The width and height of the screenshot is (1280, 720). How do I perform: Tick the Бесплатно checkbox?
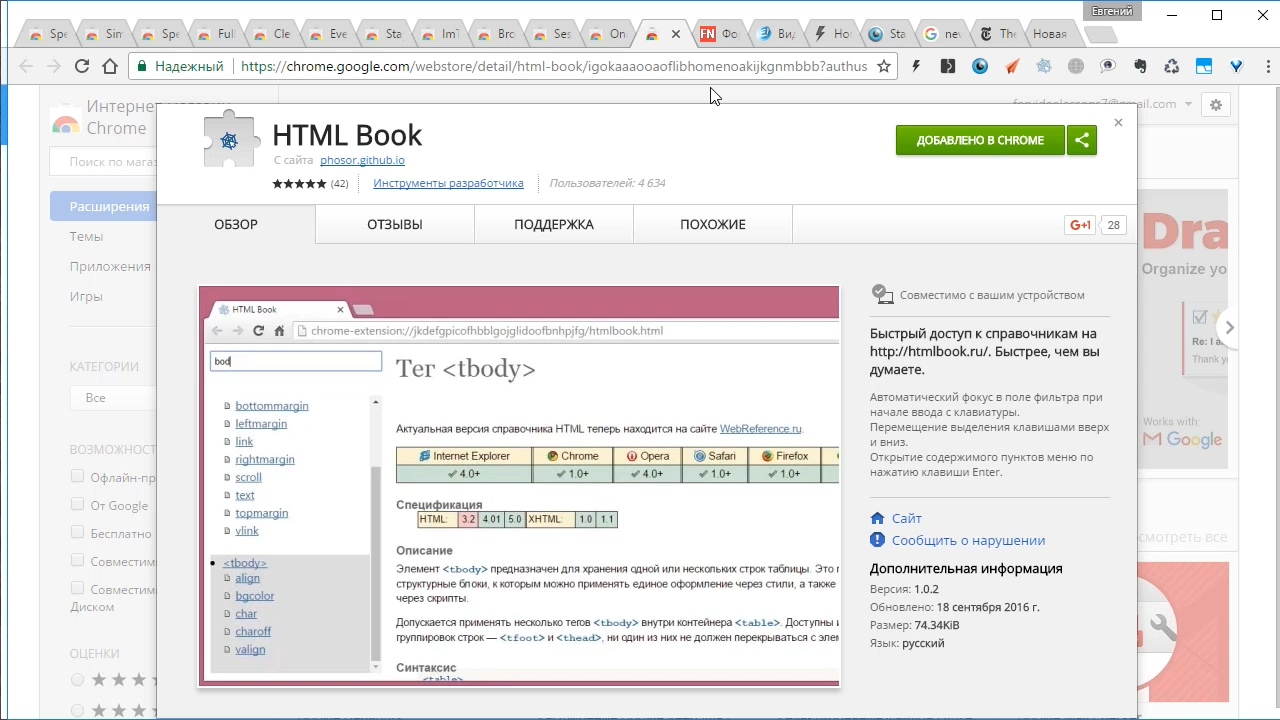click(77, 532)
